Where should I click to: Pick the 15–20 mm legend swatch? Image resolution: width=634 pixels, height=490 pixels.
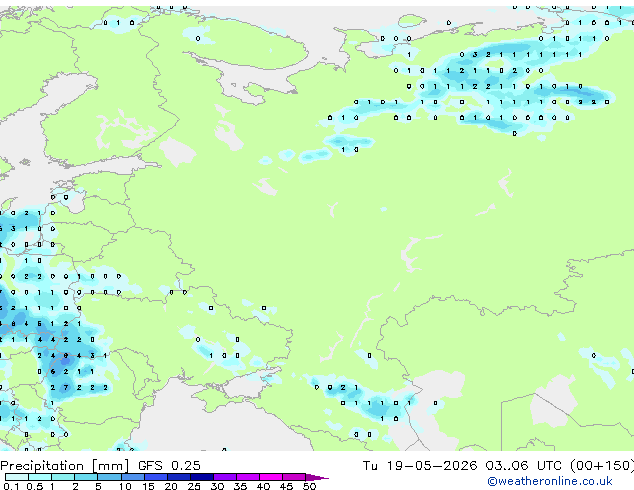coord(155,477)
